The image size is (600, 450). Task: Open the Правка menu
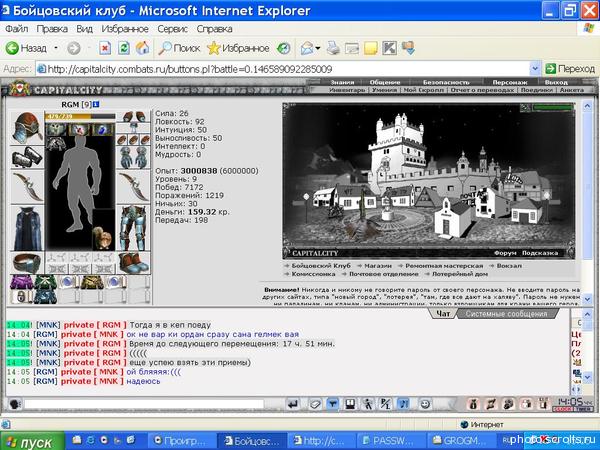click(52, 29)
